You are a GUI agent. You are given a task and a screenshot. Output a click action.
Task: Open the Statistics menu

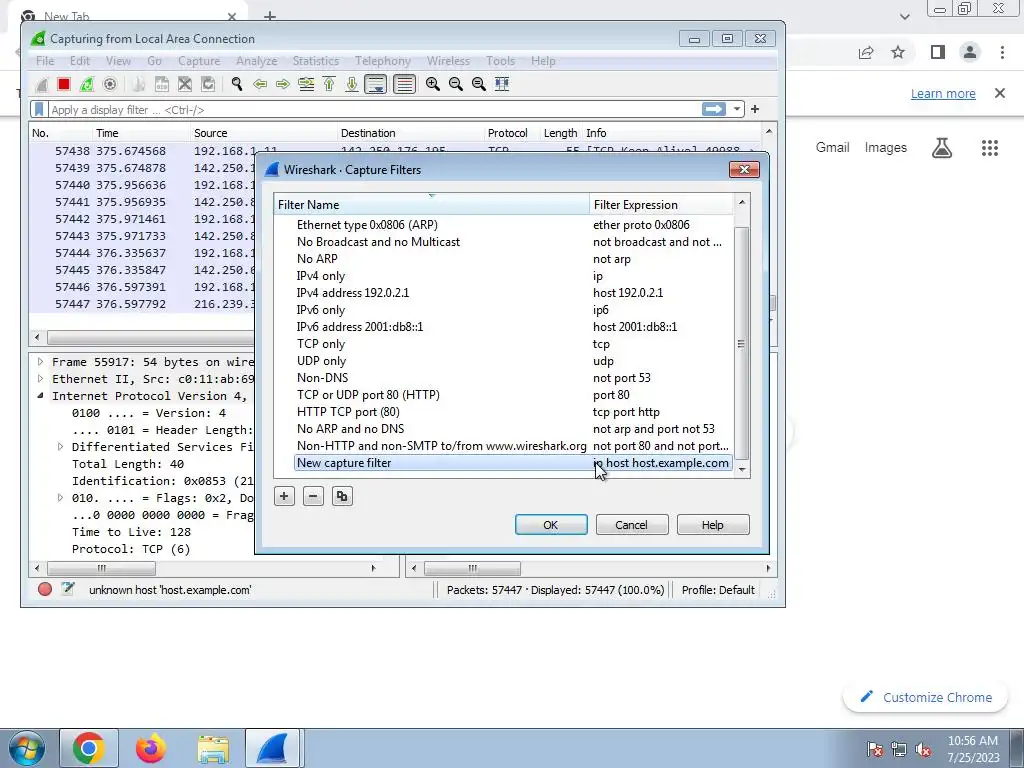pos(315,61)
